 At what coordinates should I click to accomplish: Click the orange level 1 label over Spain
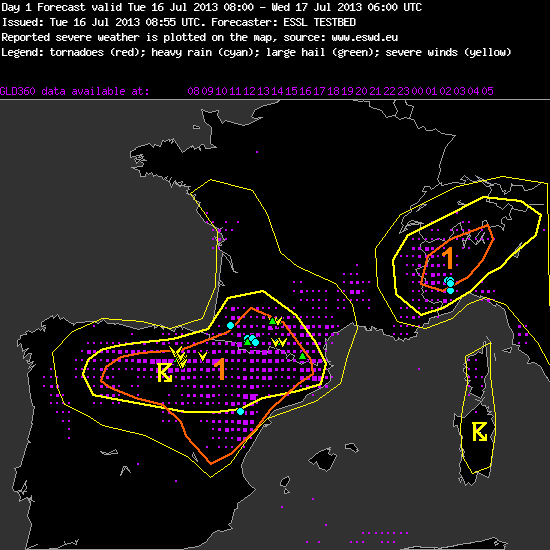coord(220,369)
